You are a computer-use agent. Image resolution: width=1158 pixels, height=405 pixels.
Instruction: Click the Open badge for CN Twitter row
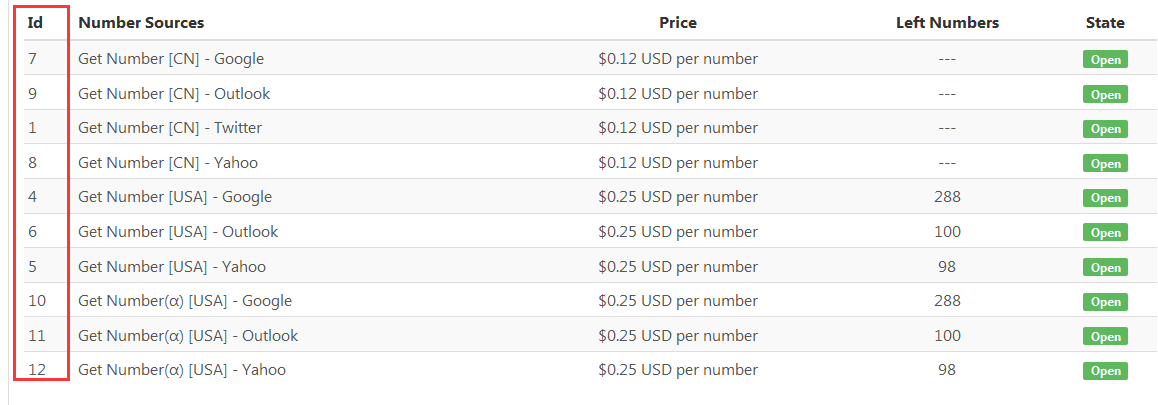[1105, 129]
